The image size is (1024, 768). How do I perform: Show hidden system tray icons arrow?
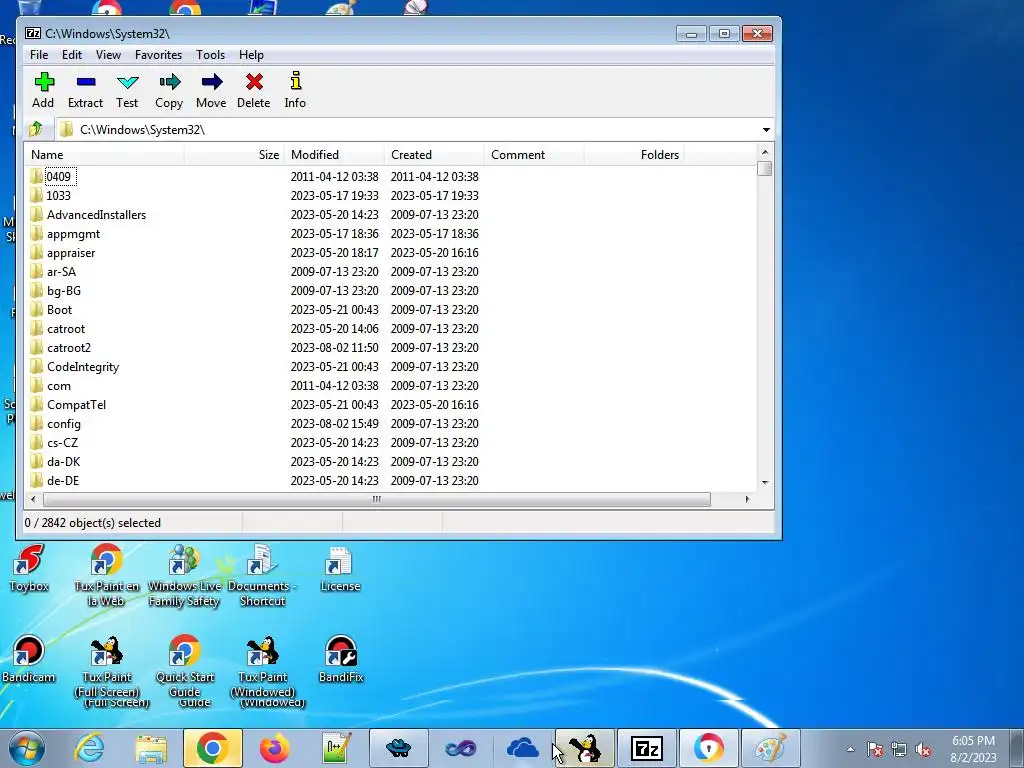(x=850, y=749)
